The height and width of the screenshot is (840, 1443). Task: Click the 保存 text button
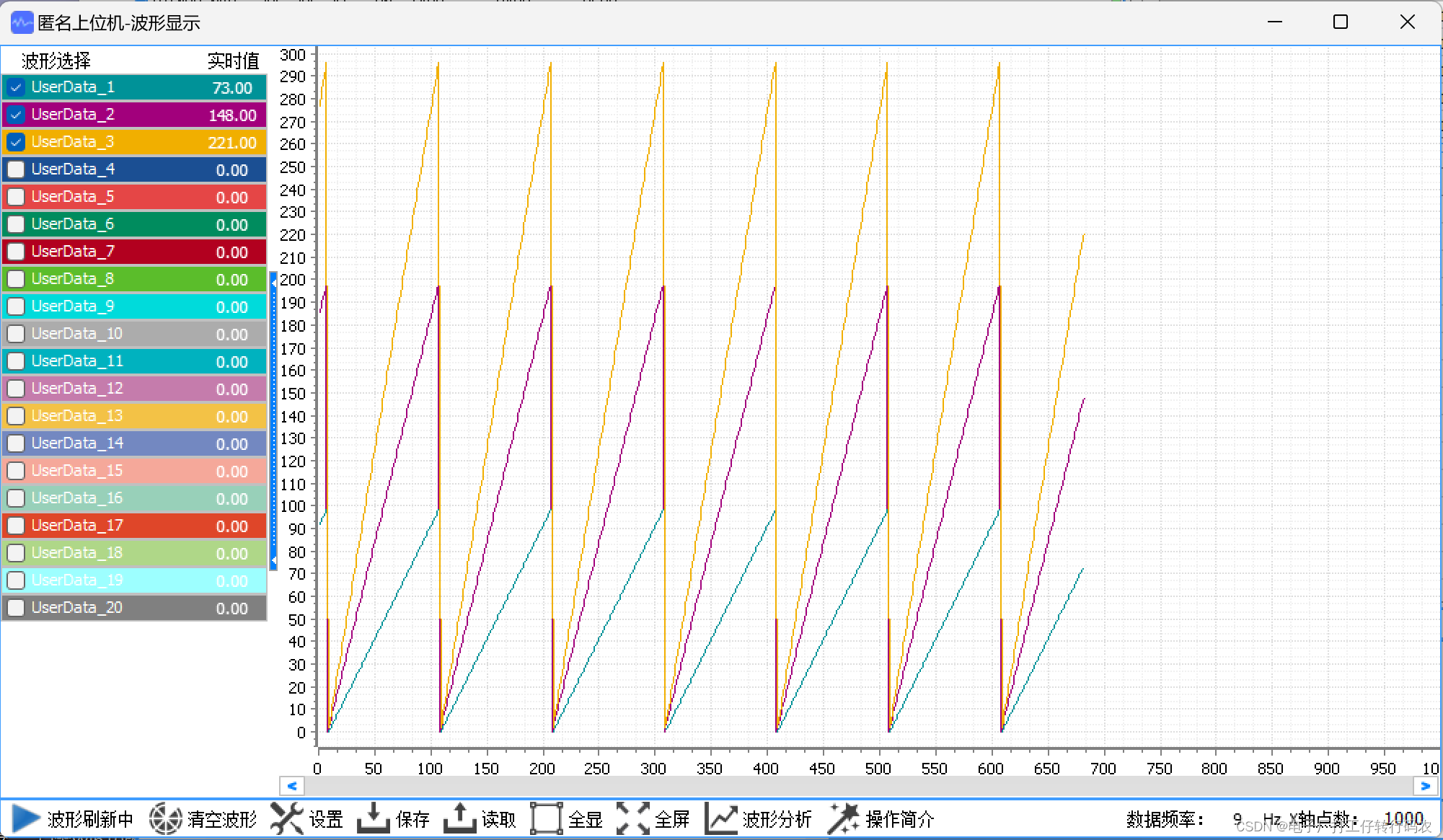coord(412,820)
